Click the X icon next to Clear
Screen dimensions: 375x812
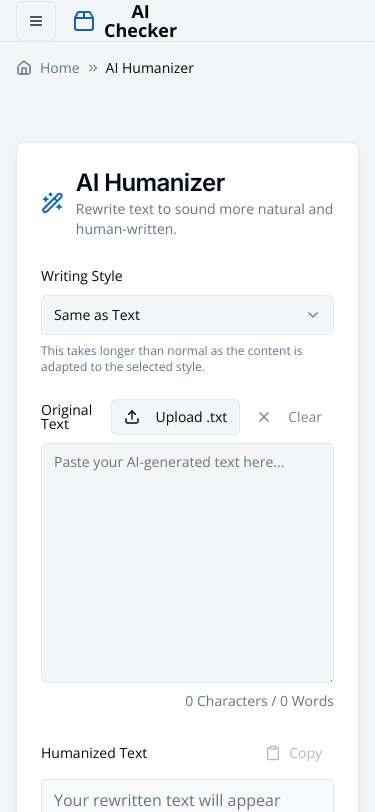point(264,417)
